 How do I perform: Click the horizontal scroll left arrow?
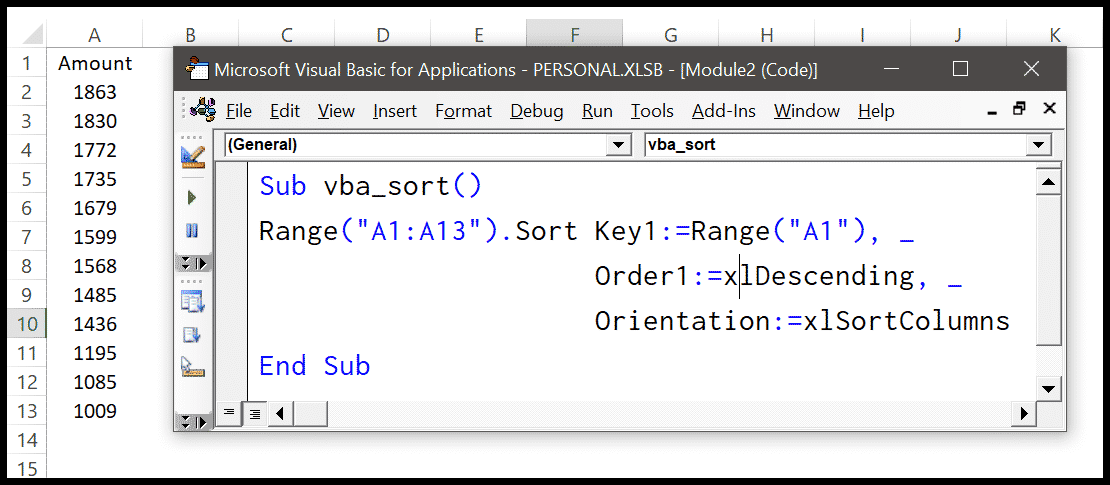click(x=279, y=413)
